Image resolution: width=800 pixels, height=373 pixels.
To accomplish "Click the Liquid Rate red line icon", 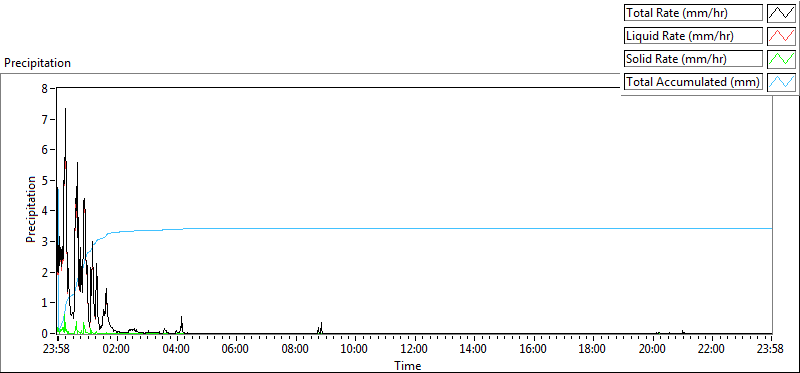I will click(782, 36).
